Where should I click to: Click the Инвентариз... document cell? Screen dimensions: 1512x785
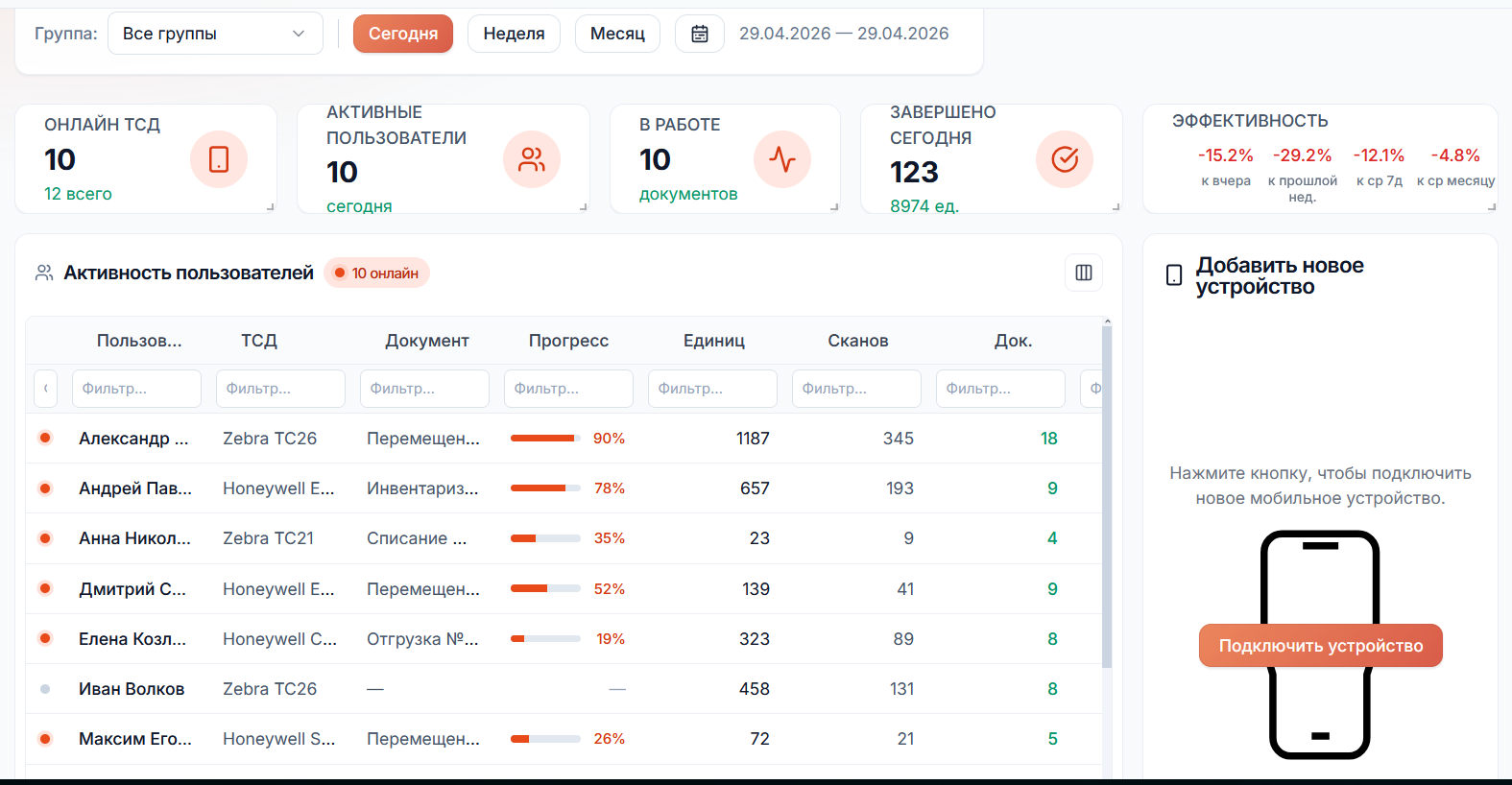point(422,488)
